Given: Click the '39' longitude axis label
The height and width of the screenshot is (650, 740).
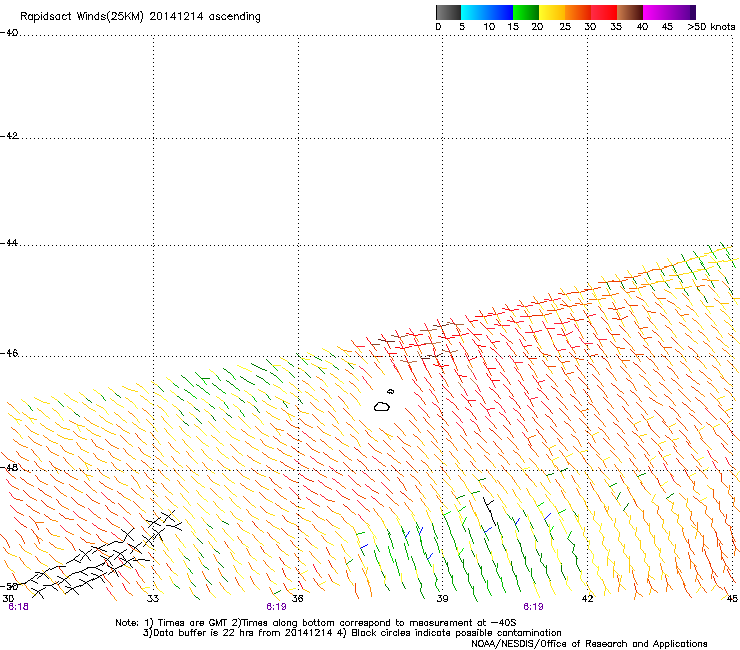Looking at the screenshot, I should [442, 598].
